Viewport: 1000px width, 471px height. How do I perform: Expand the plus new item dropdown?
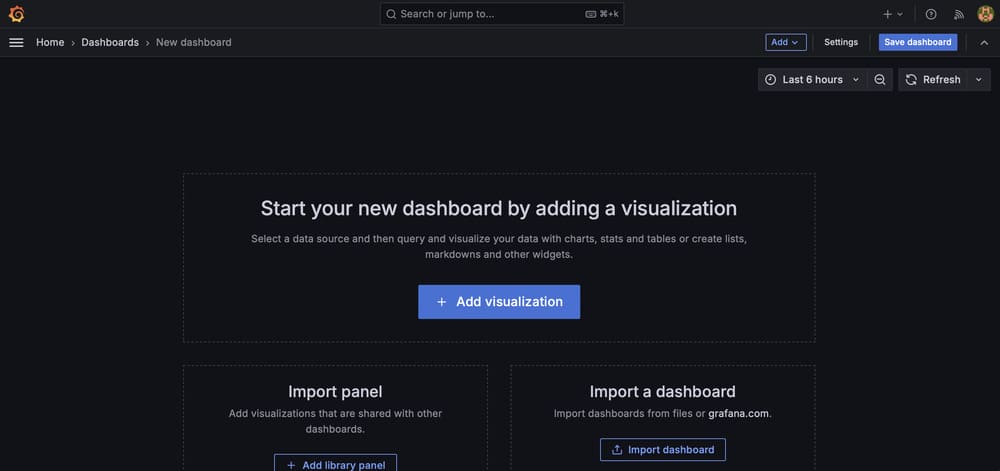[x=893, y=14]
